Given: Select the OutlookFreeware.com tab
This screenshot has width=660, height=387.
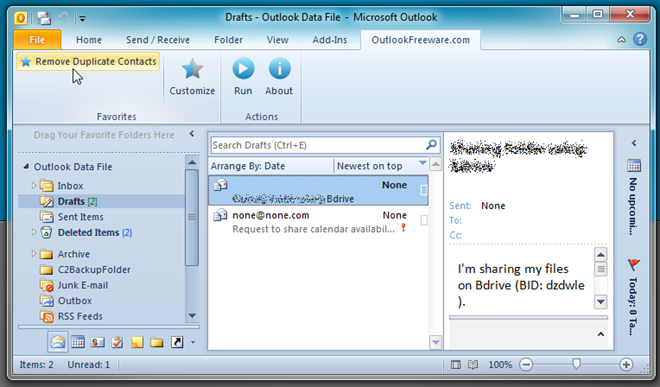Looking at the screenshot, I should point(420,40).
